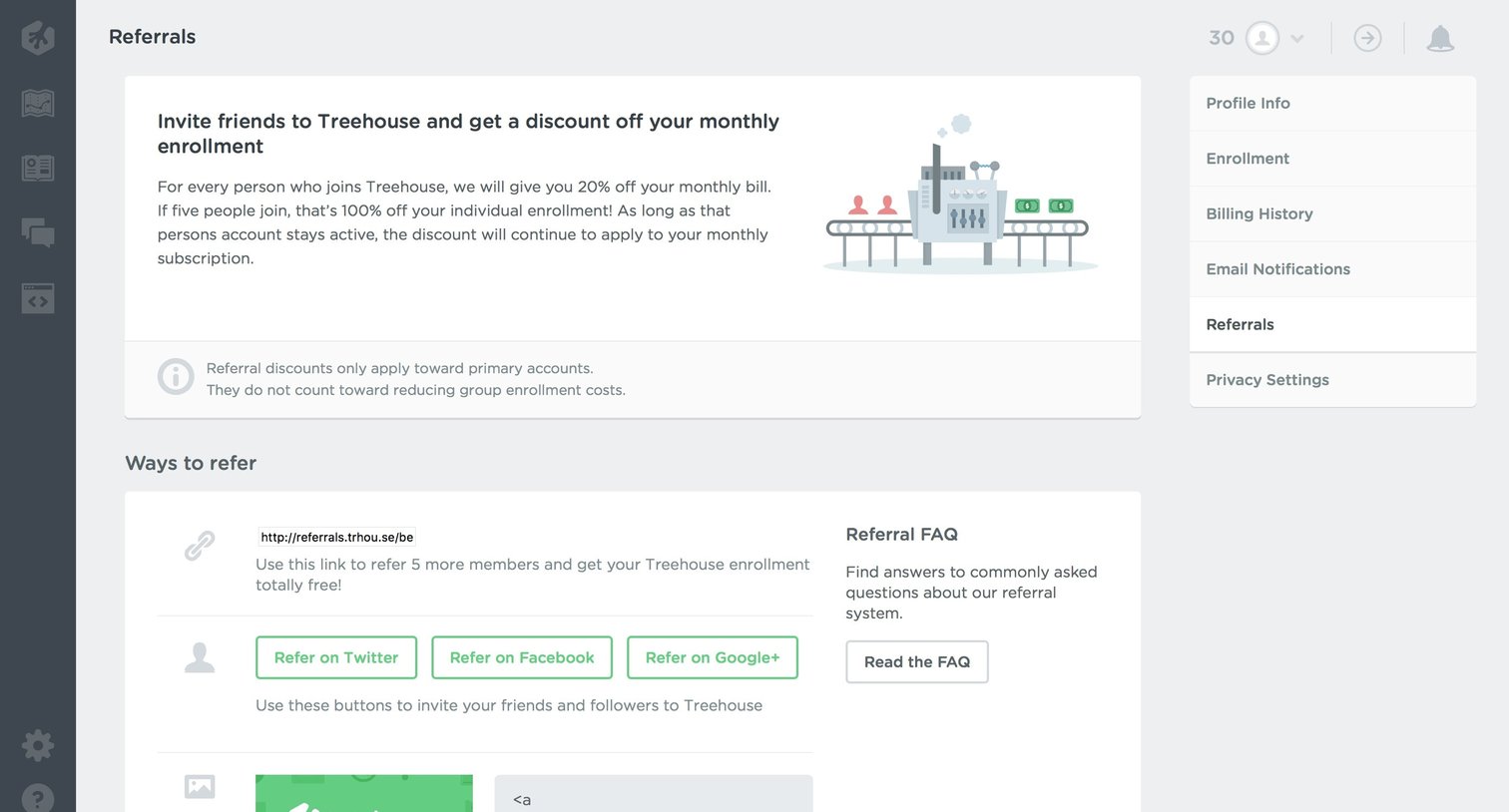The height and width of the screenshot is (812, 1509).
Task: Select the Profile Info menu item
Action: pyautogui.click(x=1332, y=103)
